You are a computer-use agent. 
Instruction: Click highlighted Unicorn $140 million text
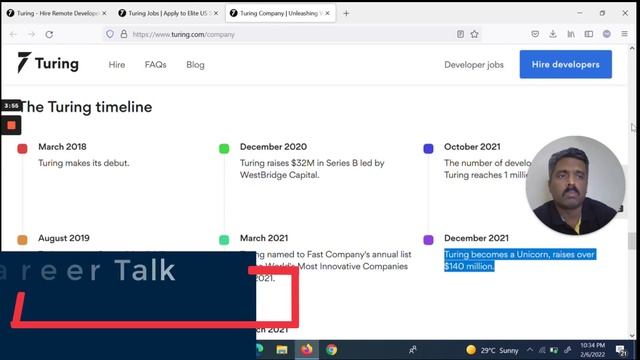[520, 260]
